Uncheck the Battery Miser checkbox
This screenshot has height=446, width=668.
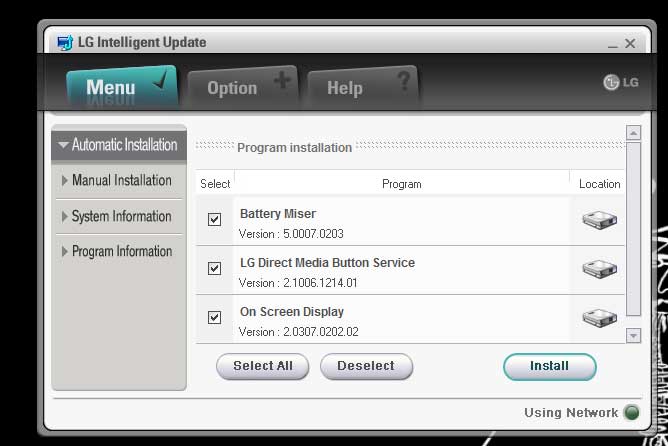pos(214,219)
